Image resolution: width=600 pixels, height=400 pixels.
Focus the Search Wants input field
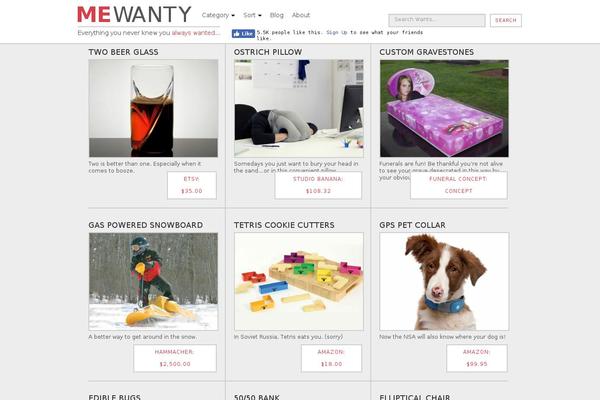[437, 20]
